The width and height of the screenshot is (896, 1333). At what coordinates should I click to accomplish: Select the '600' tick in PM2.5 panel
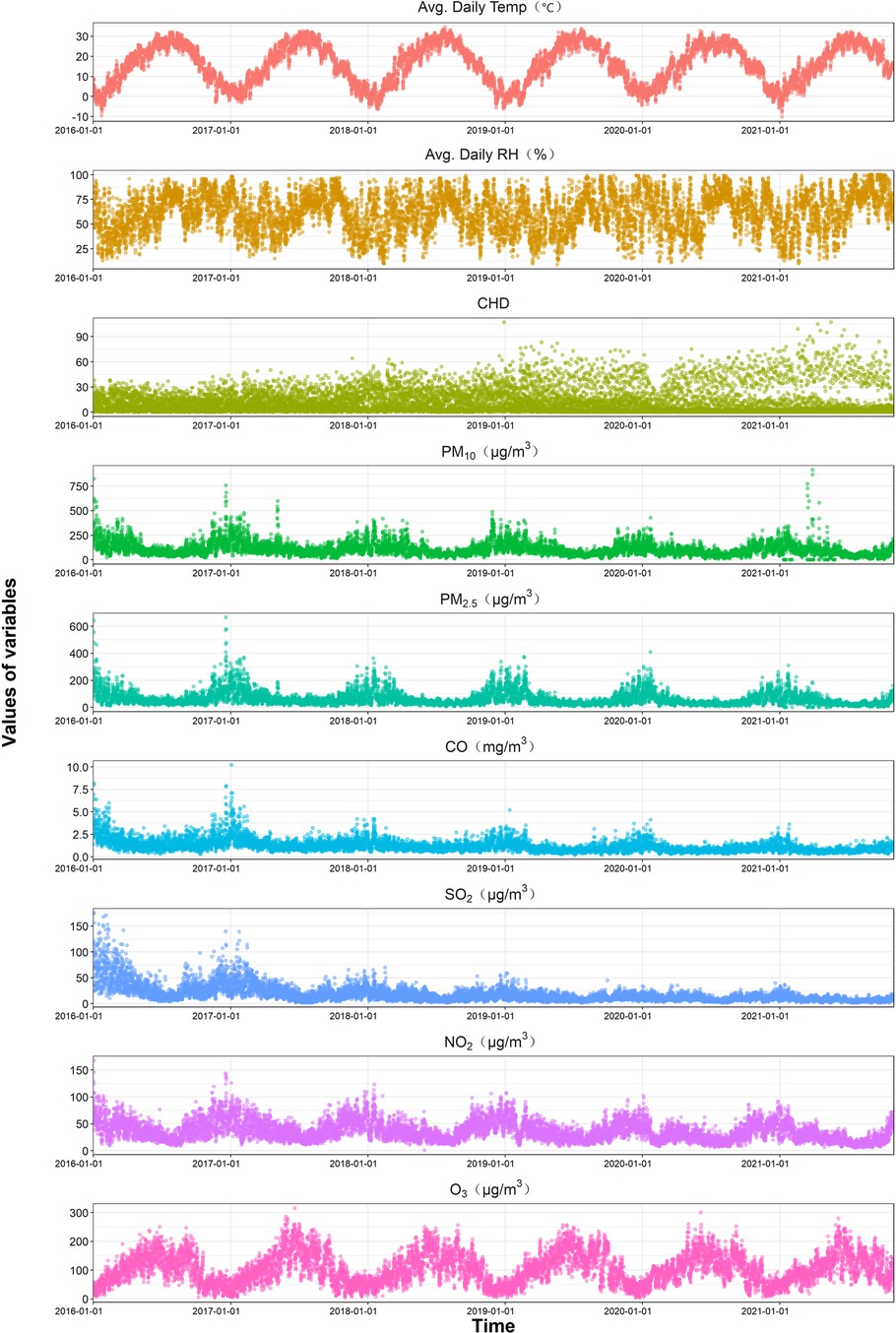80,626
